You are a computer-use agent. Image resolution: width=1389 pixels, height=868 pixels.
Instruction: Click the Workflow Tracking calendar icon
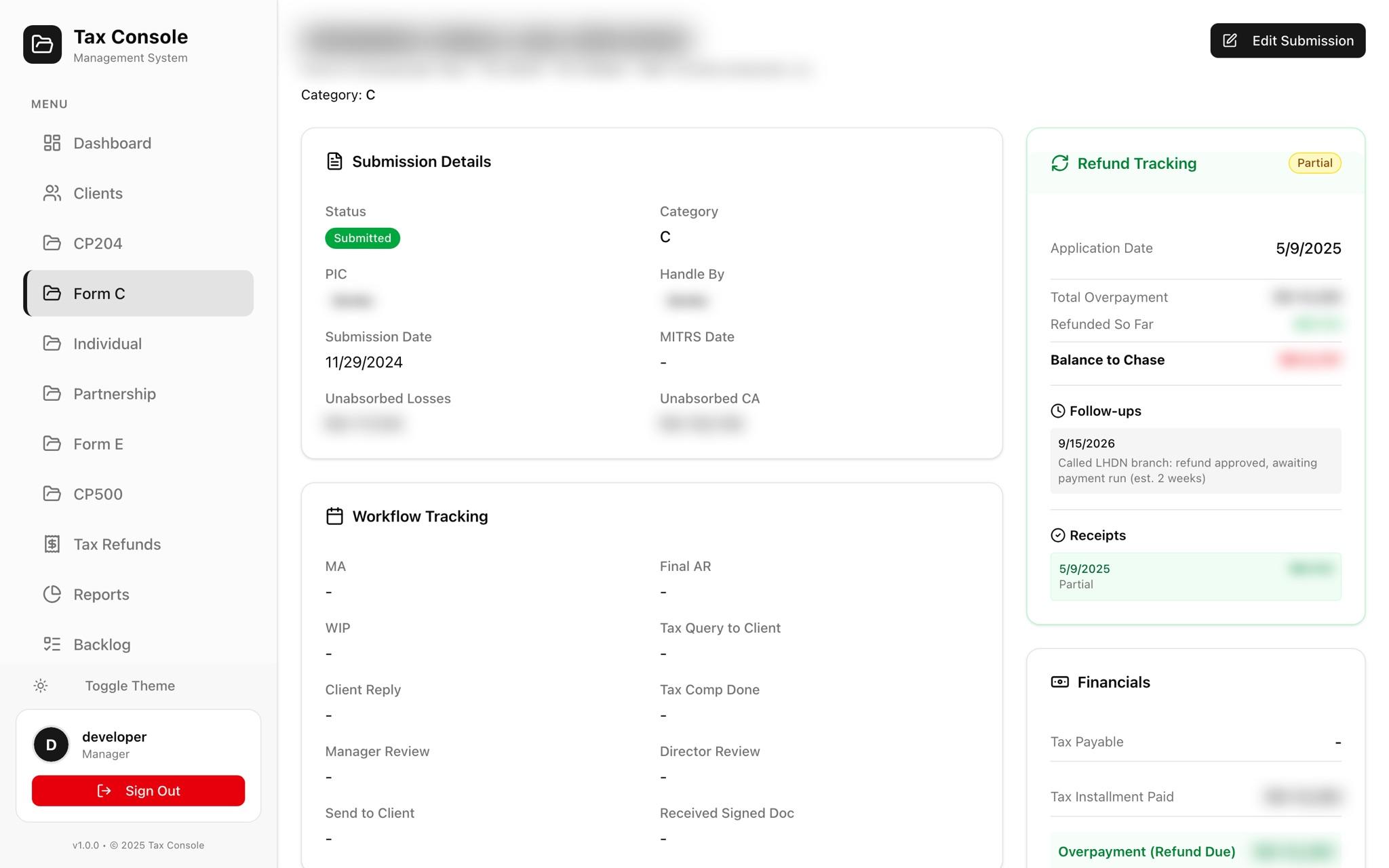tap(334, 517)
